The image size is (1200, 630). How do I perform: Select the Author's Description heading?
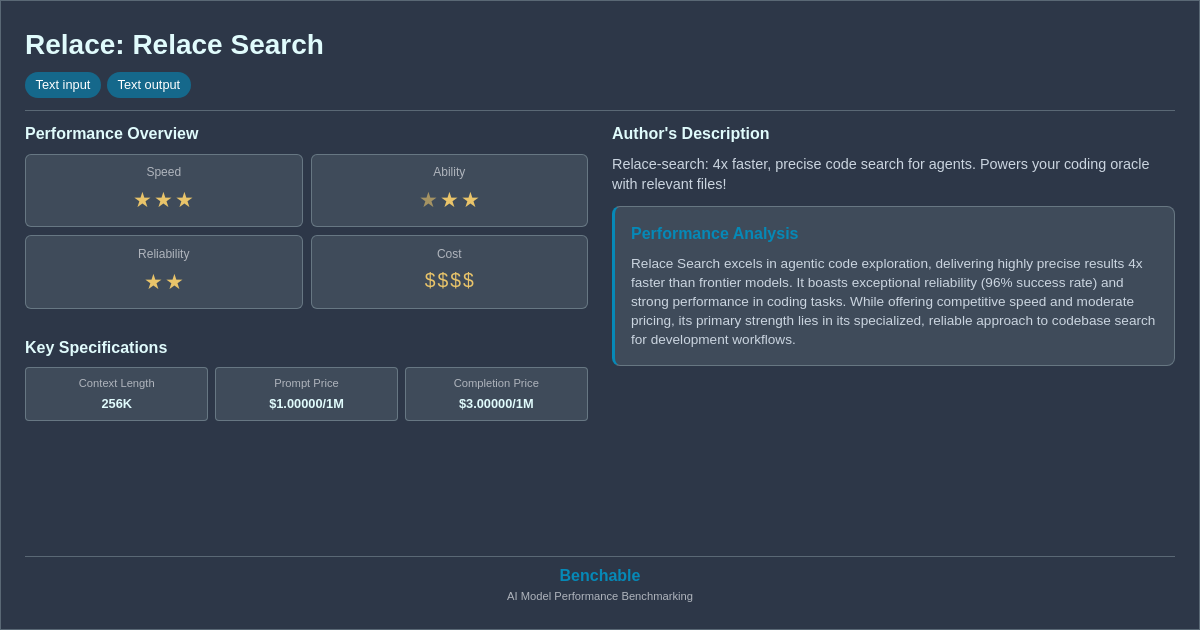pyautogui.click(x=690, y=133)
